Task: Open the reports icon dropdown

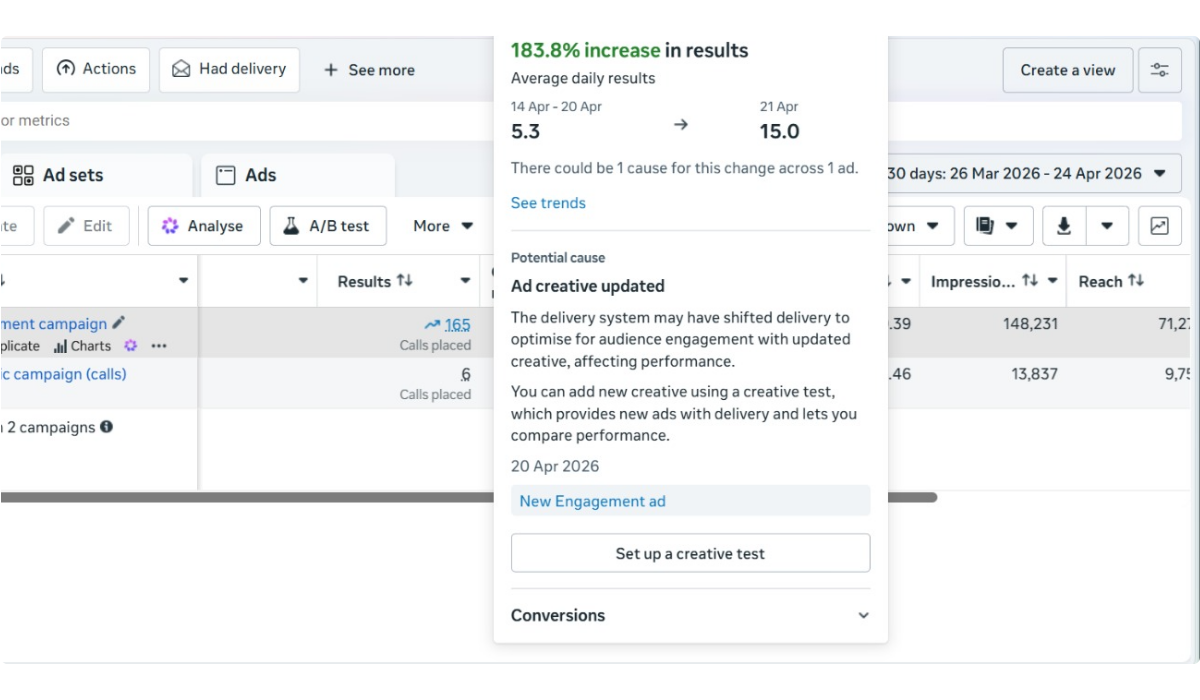Action: 998,226
